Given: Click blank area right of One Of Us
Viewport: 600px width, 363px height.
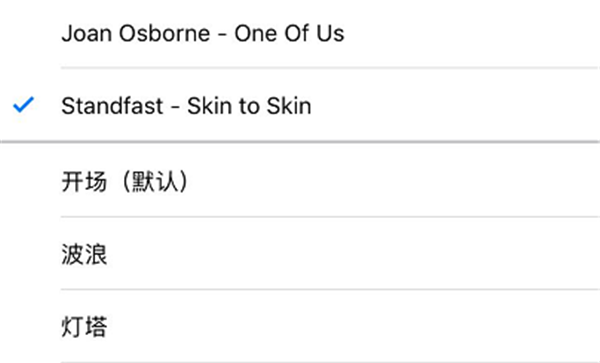Looking at the screenshot, I should [471, 34].
